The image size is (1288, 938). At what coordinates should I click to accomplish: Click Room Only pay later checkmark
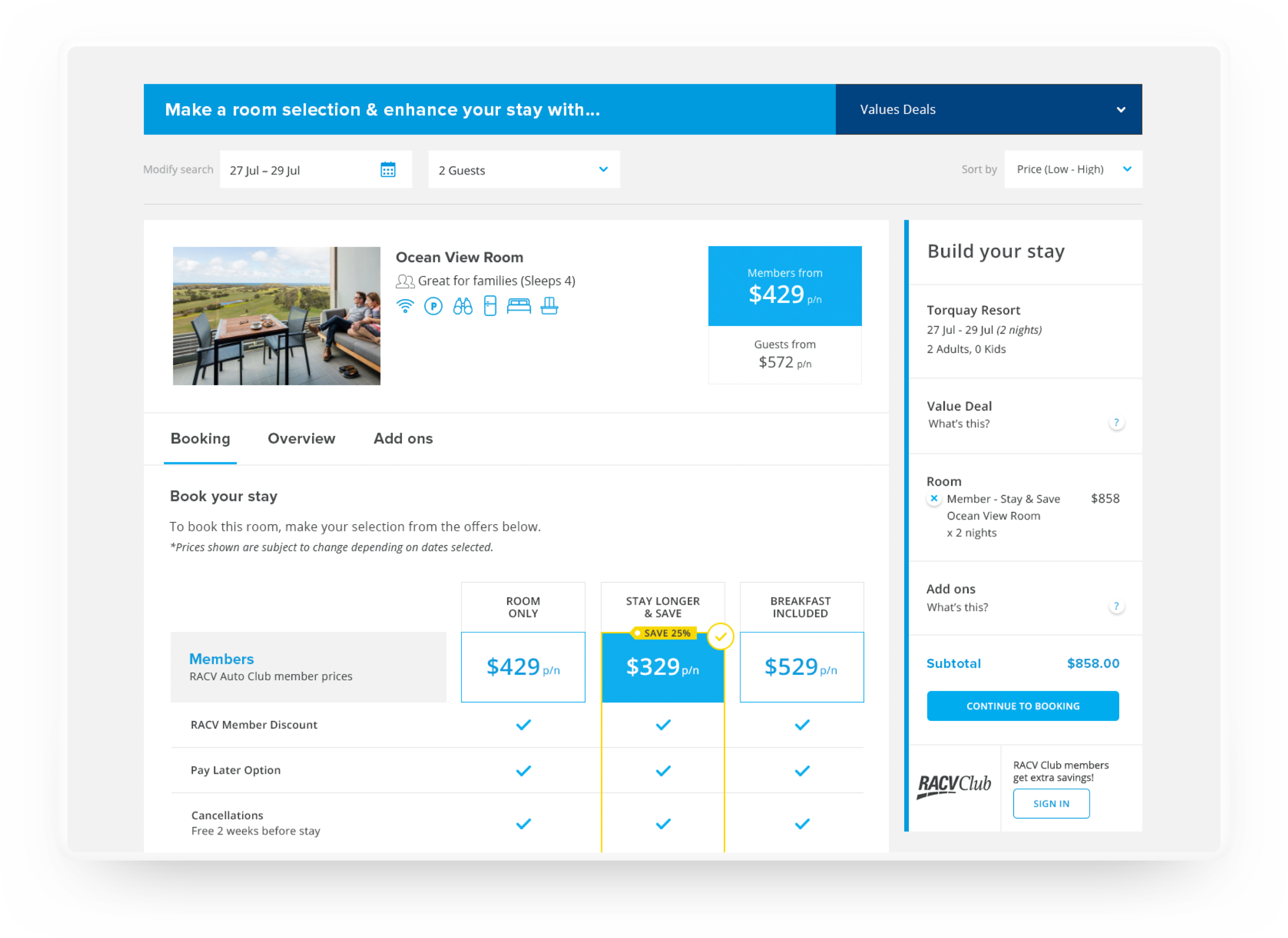(x=523, y=770)
